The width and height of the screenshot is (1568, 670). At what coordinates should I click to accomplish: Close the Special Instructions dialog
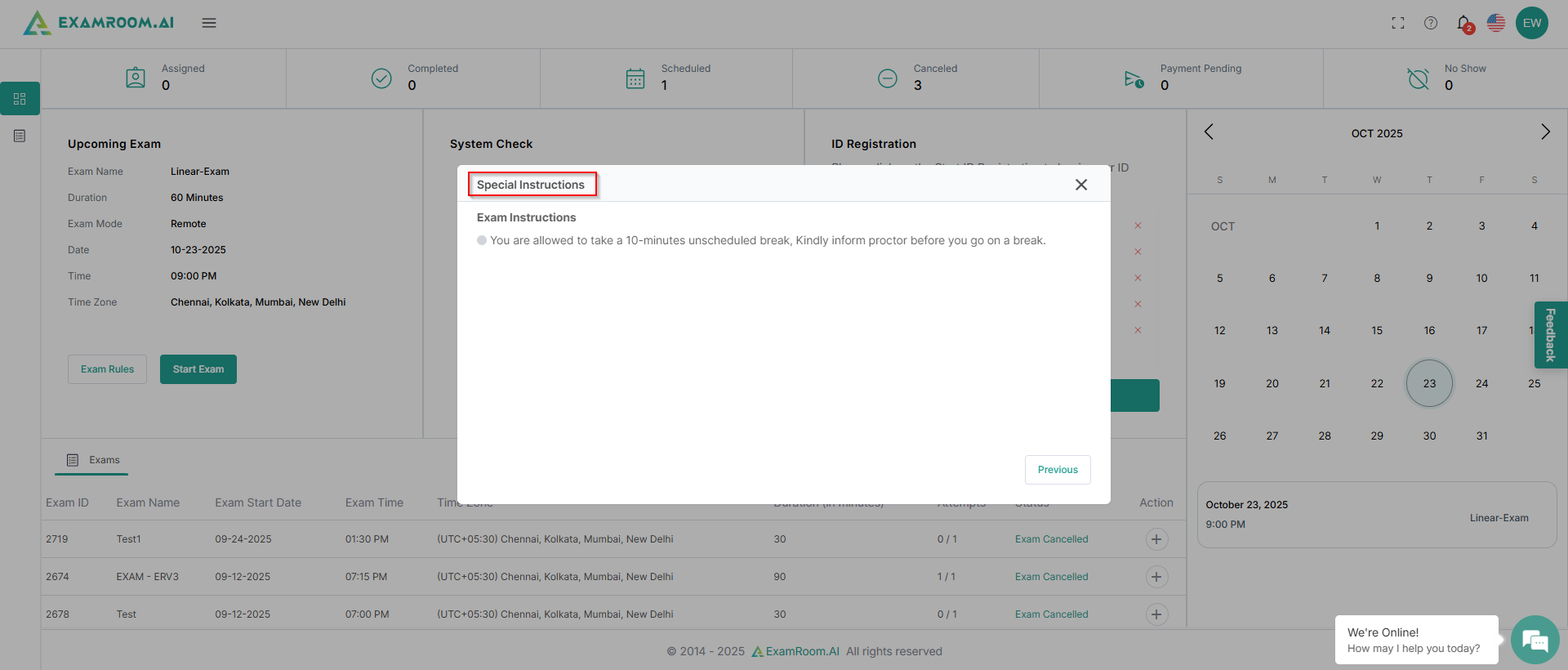[x=1081, y=185]
